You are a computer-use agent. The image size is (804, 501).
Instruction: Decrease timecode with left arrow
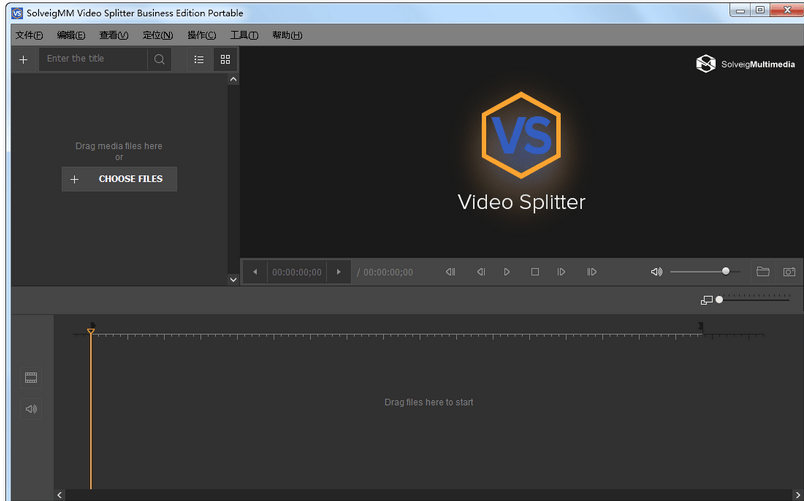[255, 272]
